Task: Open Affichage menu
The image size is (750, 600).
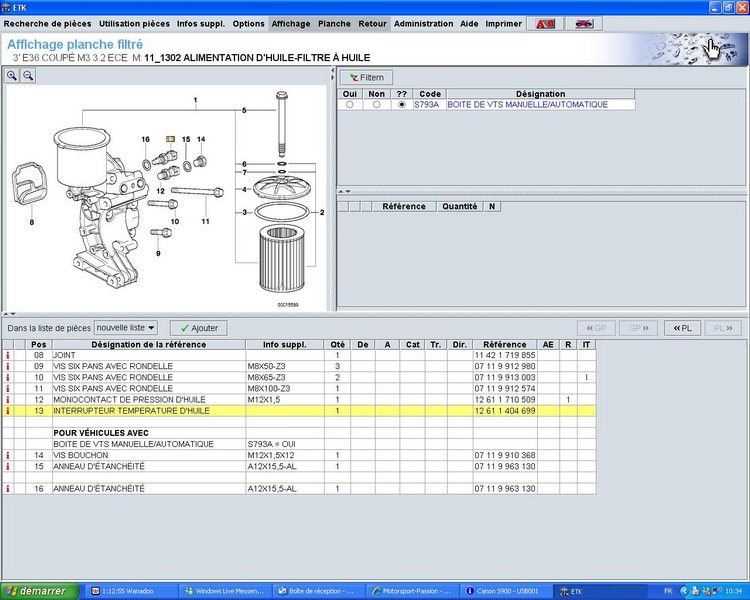Action: [x=291, y=23]
